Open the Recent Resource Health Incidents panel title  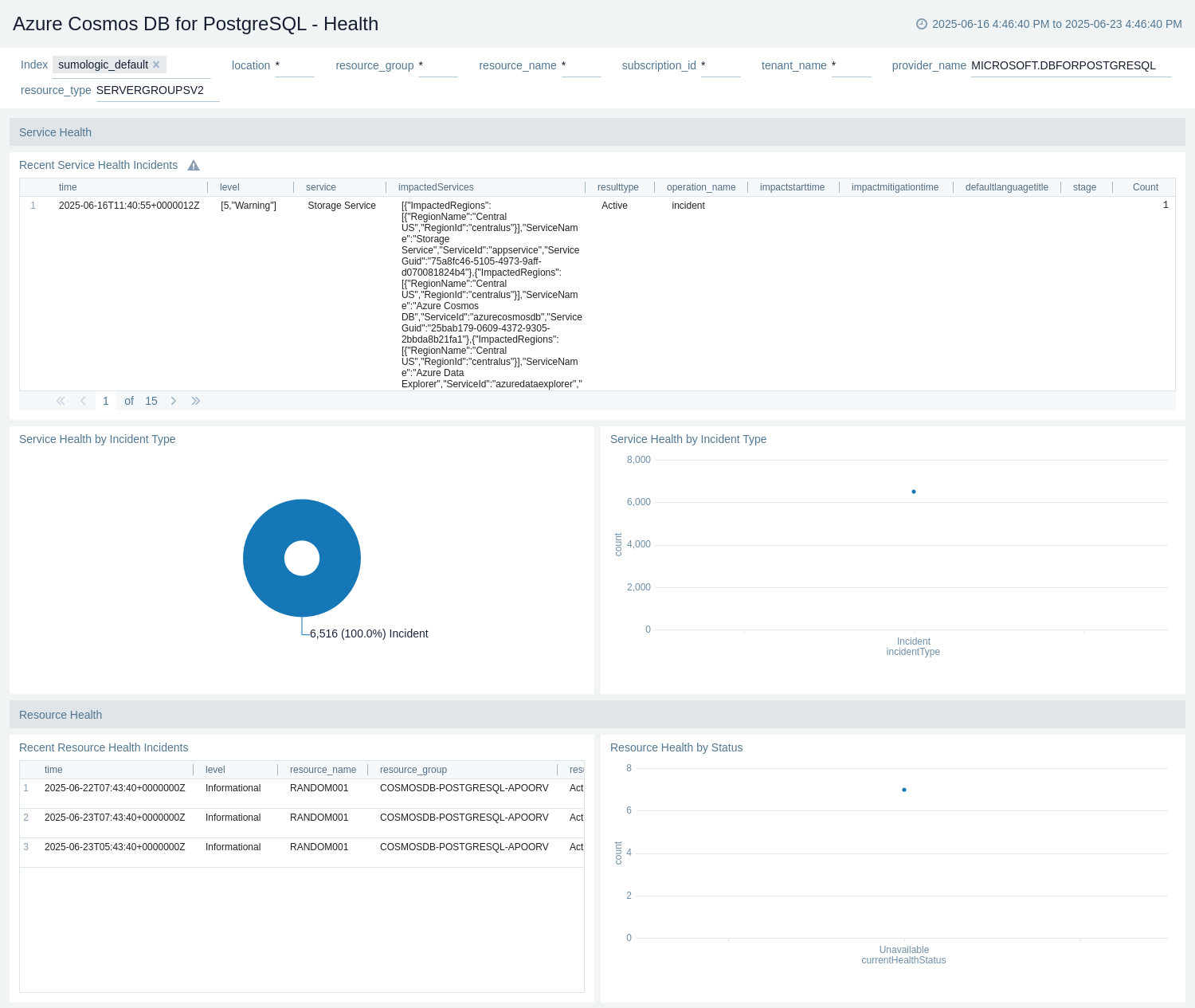coord(104,747)
